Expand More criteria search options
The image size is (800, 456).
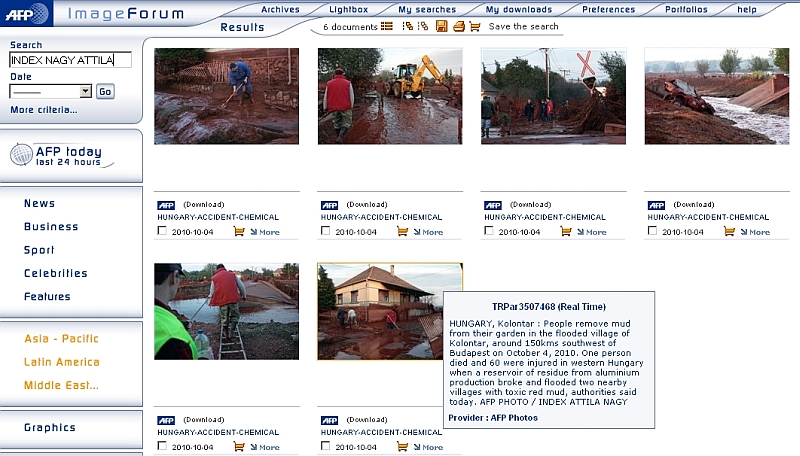pyautogui.click(x=44, y=110)
